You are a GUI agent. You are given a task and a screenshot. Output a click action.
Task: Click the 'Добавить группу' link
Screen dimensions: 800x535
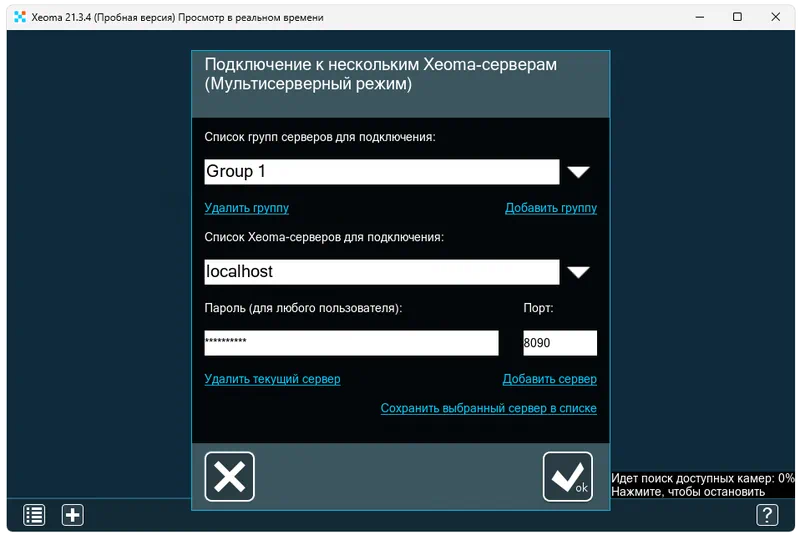(x=551, y=208)
